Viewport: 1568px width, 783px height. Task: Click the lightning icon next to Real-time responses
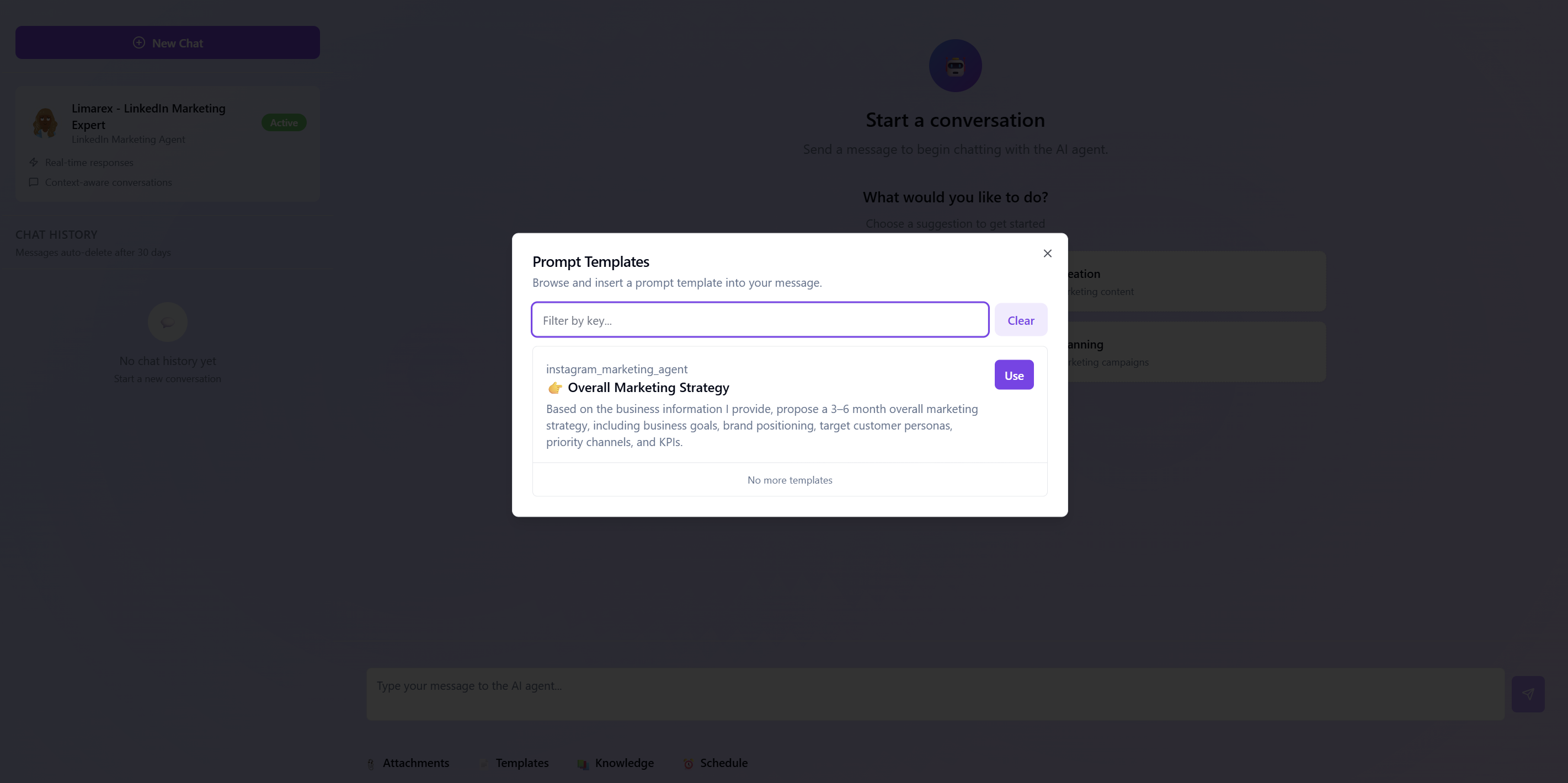pos(34,163)
